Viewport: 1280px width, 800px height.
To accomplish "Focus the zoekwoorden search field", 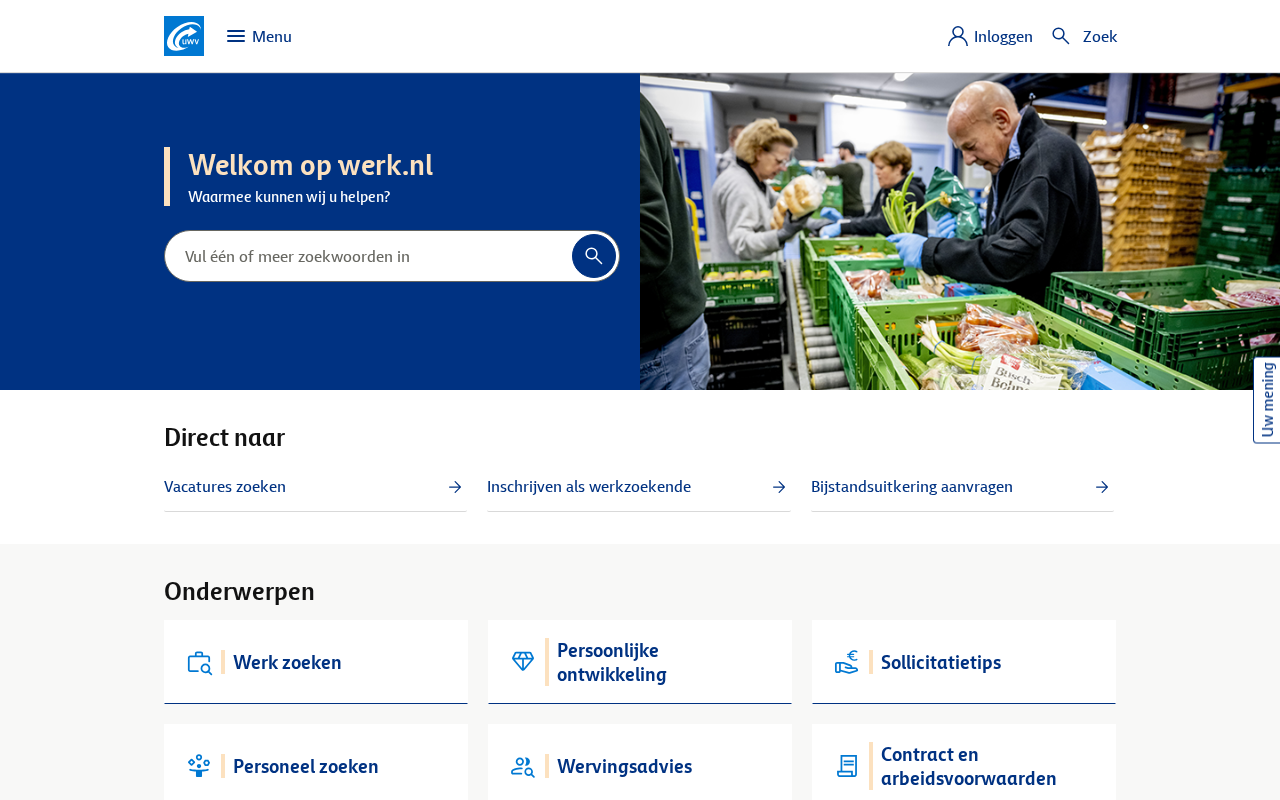I will (368, 256).
